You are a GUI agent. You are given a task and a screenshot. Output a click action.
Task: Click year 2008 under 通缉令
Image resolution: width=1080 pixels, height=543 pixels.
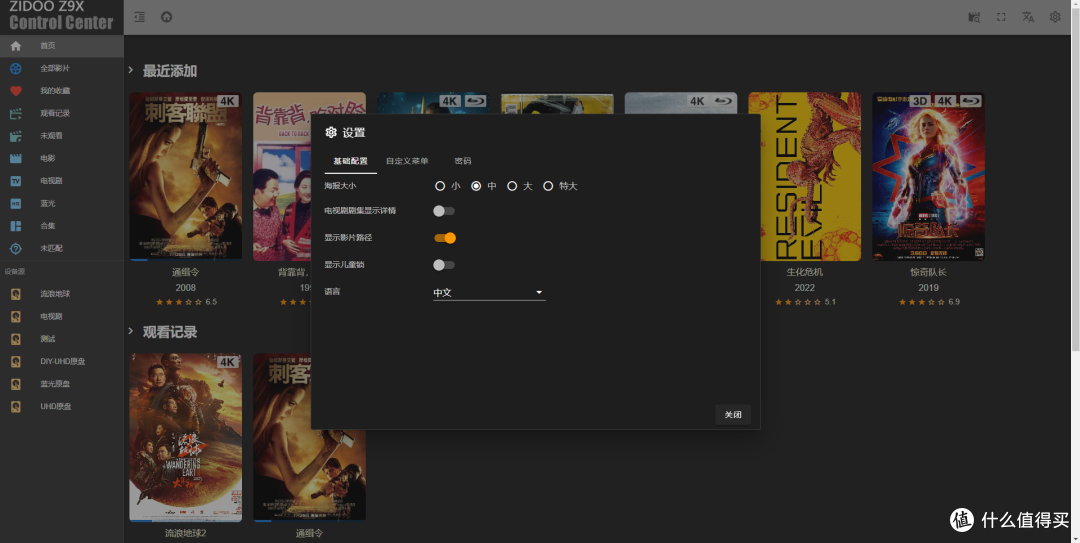tap(185, 288)
